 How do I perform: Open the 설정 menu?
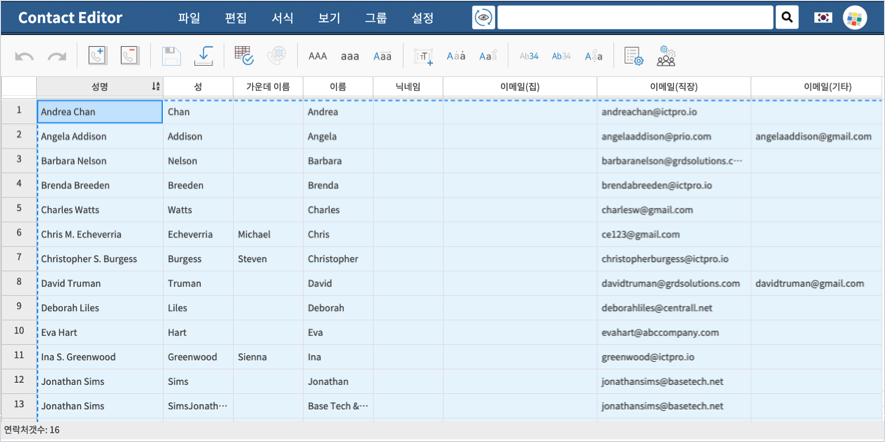point(423,17)
